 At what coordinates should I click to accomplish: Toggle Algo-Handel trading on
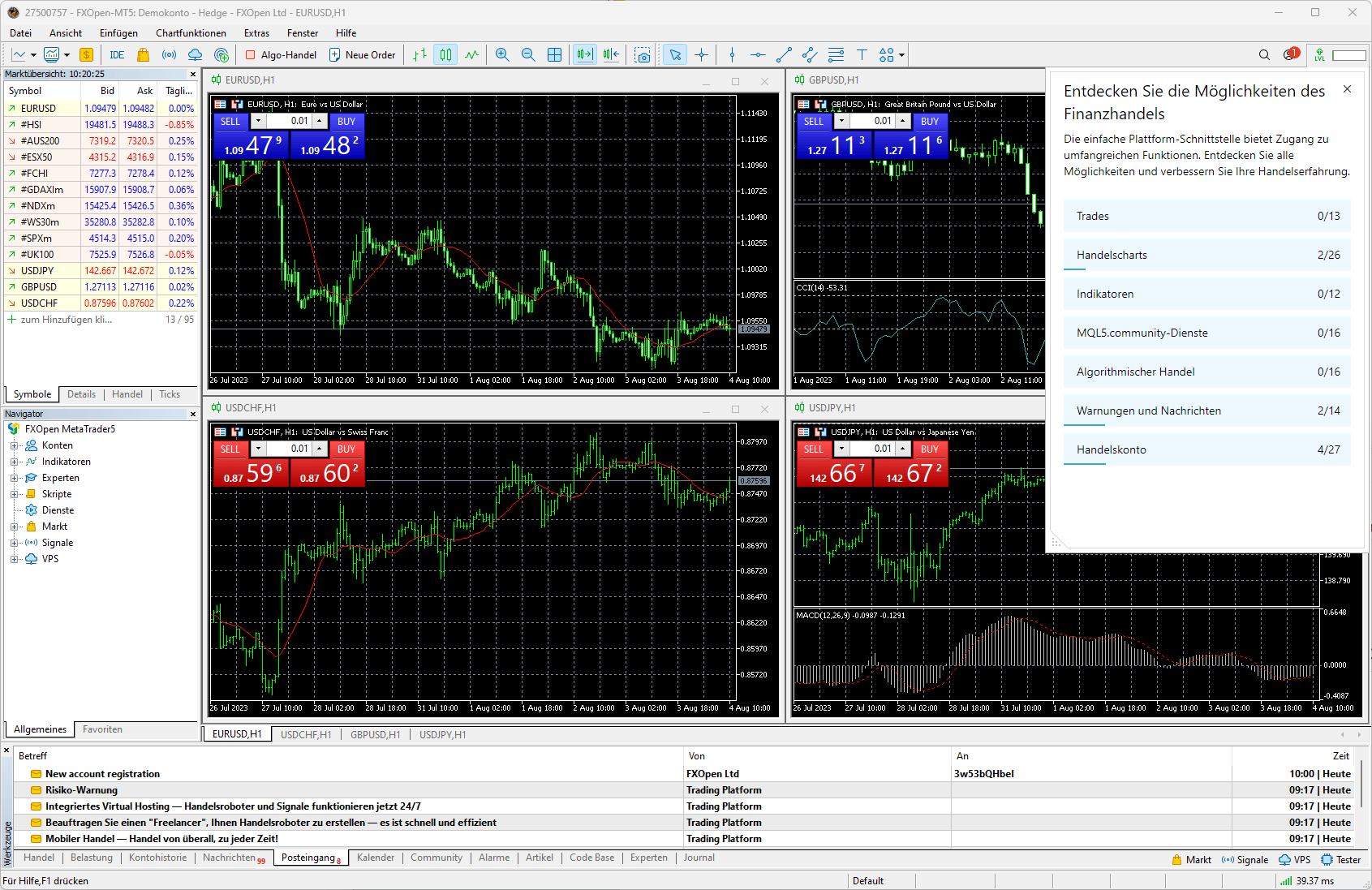281,55
